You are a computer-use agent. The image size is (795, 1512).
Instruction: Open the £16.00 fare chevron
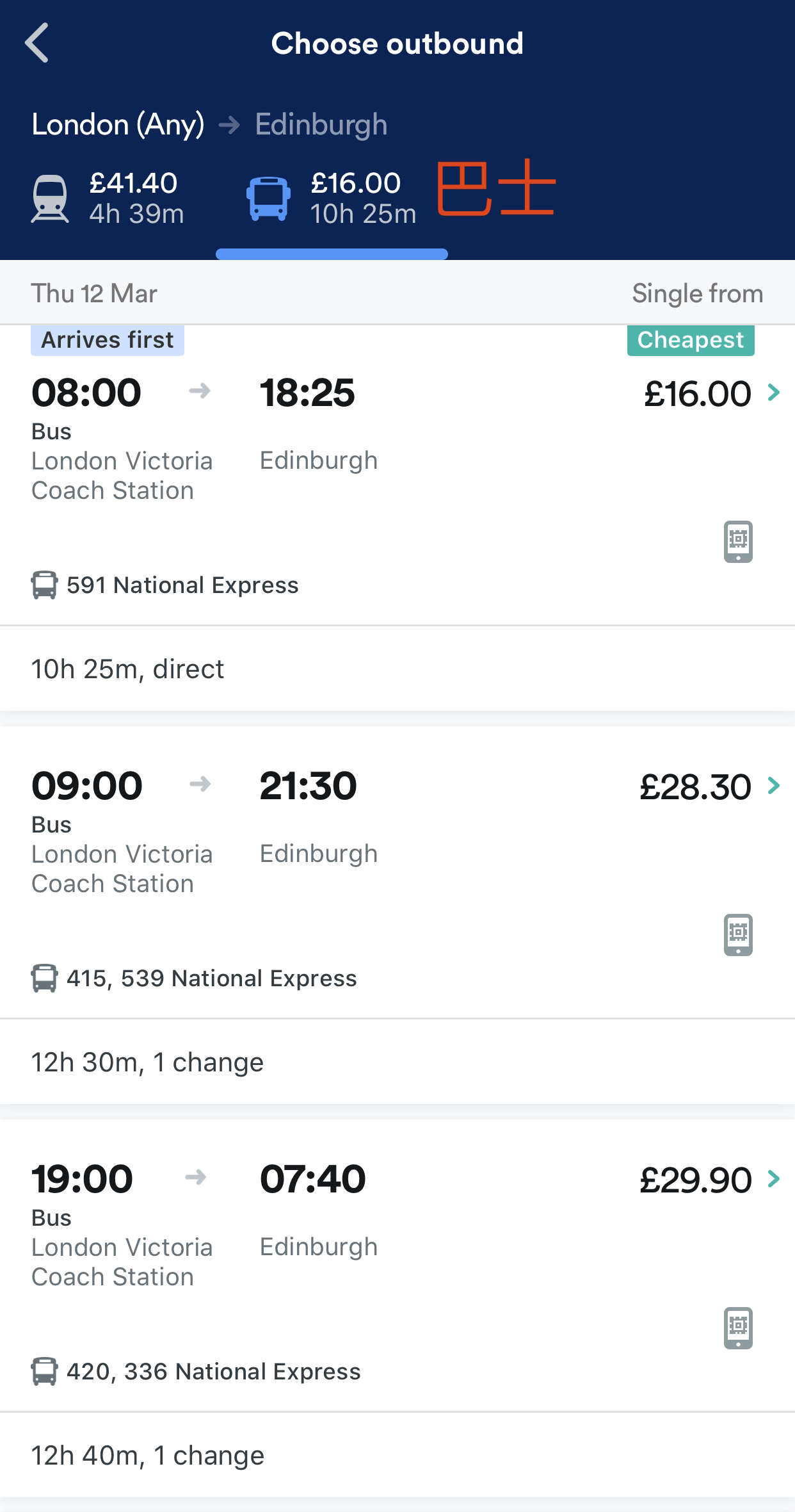(x=774, y=392)
